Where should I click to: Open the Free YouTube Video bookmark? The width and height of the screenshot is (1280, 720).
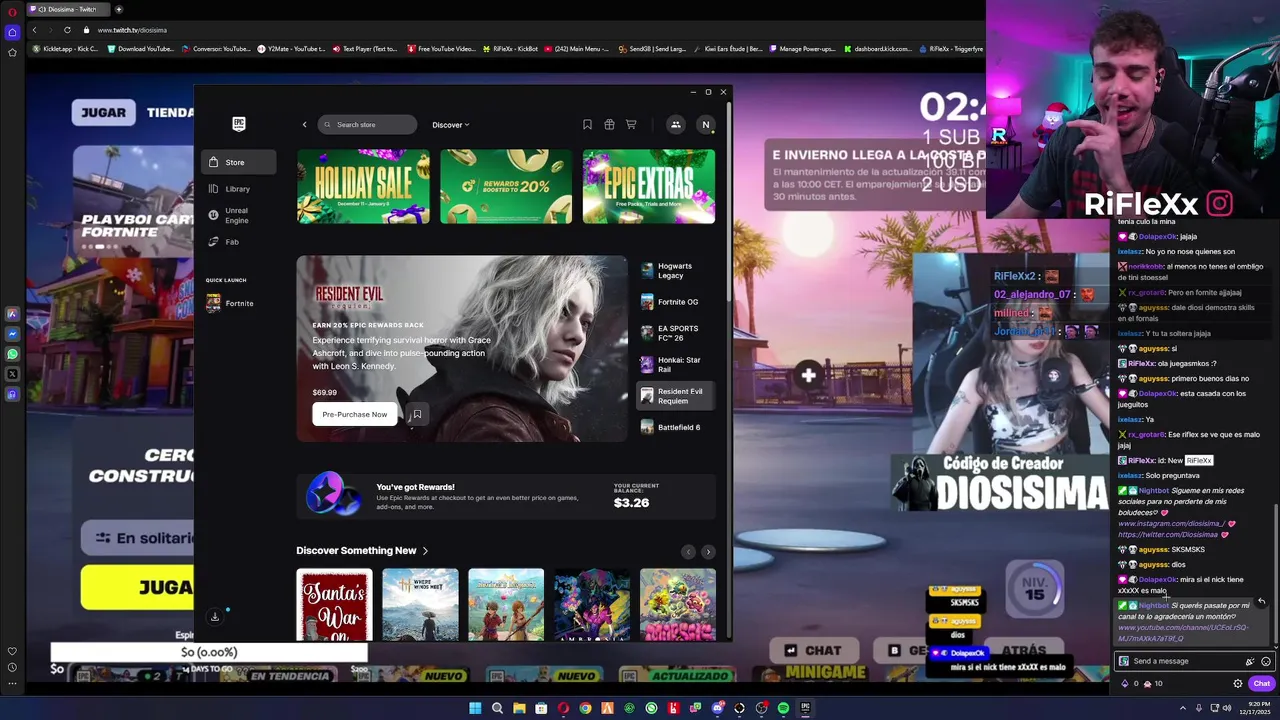click(440, 48)
